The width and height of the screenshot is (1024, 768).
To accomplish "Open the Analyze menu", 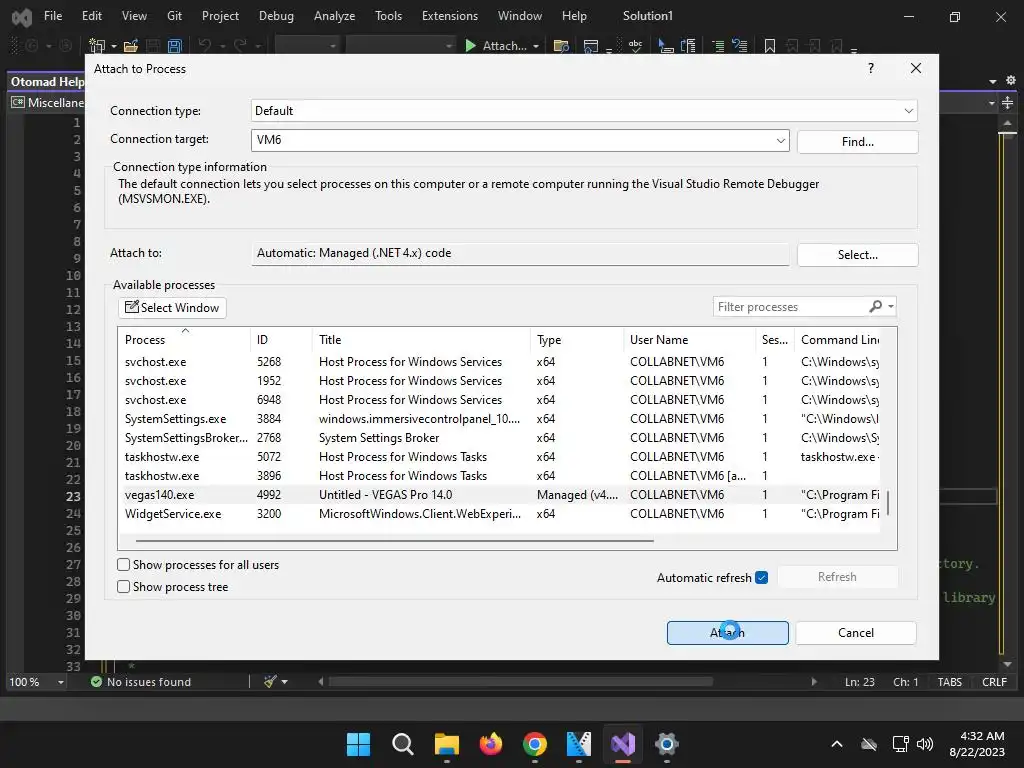I will tap(334, 16).
